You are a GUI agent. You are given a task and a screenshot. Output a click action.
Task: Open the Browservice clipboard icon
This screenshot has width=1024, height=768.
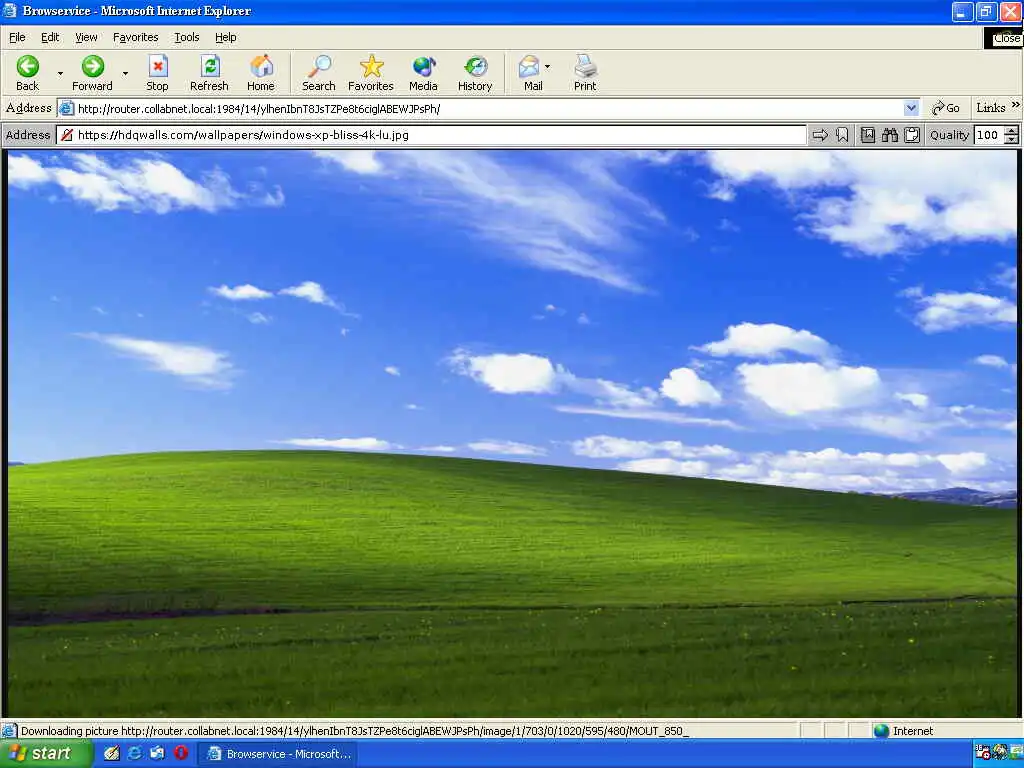coord(912,135)
